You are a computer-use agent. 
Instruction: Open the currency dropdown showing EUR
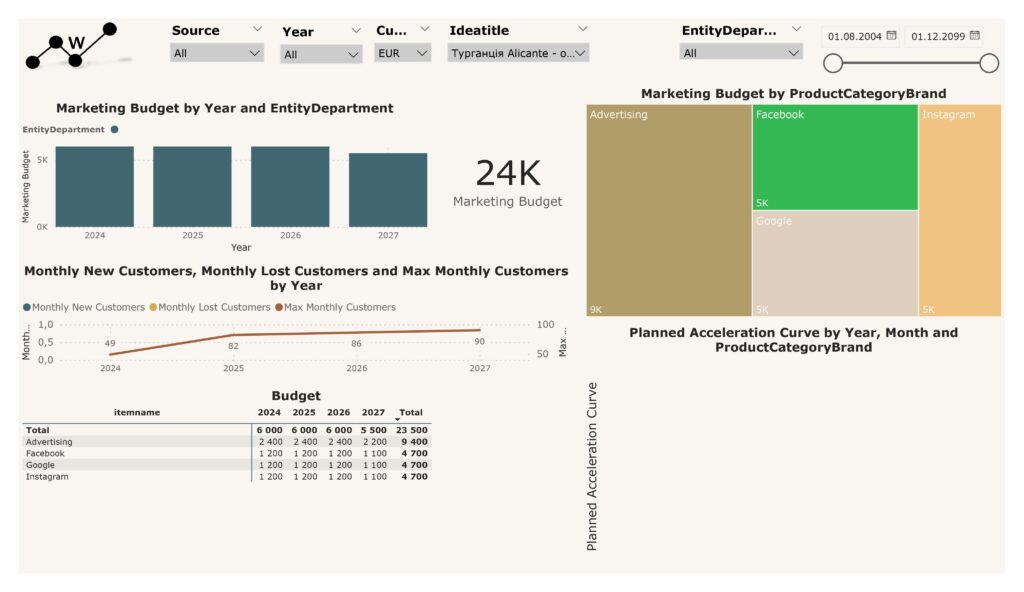pyautogui.click(x=403, y=53)
